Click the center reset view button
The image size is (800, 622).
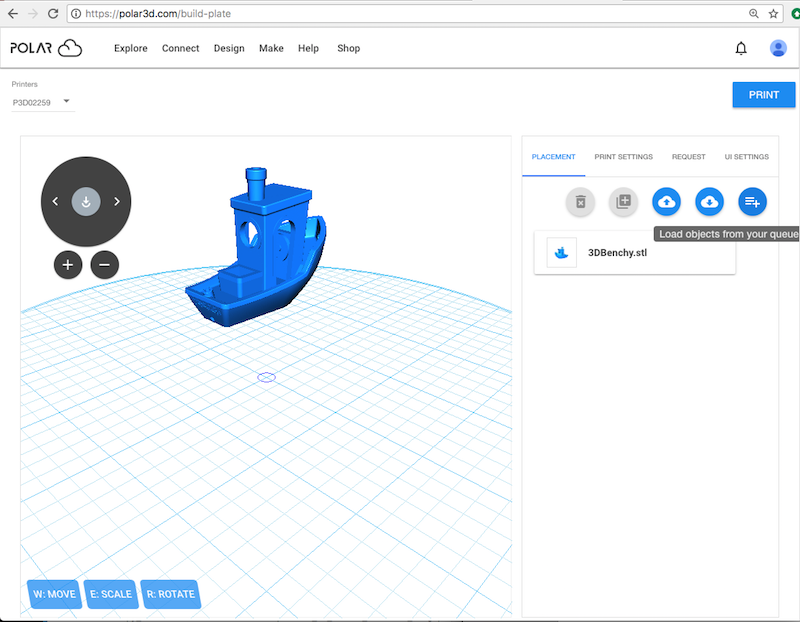tap(86, 202)
